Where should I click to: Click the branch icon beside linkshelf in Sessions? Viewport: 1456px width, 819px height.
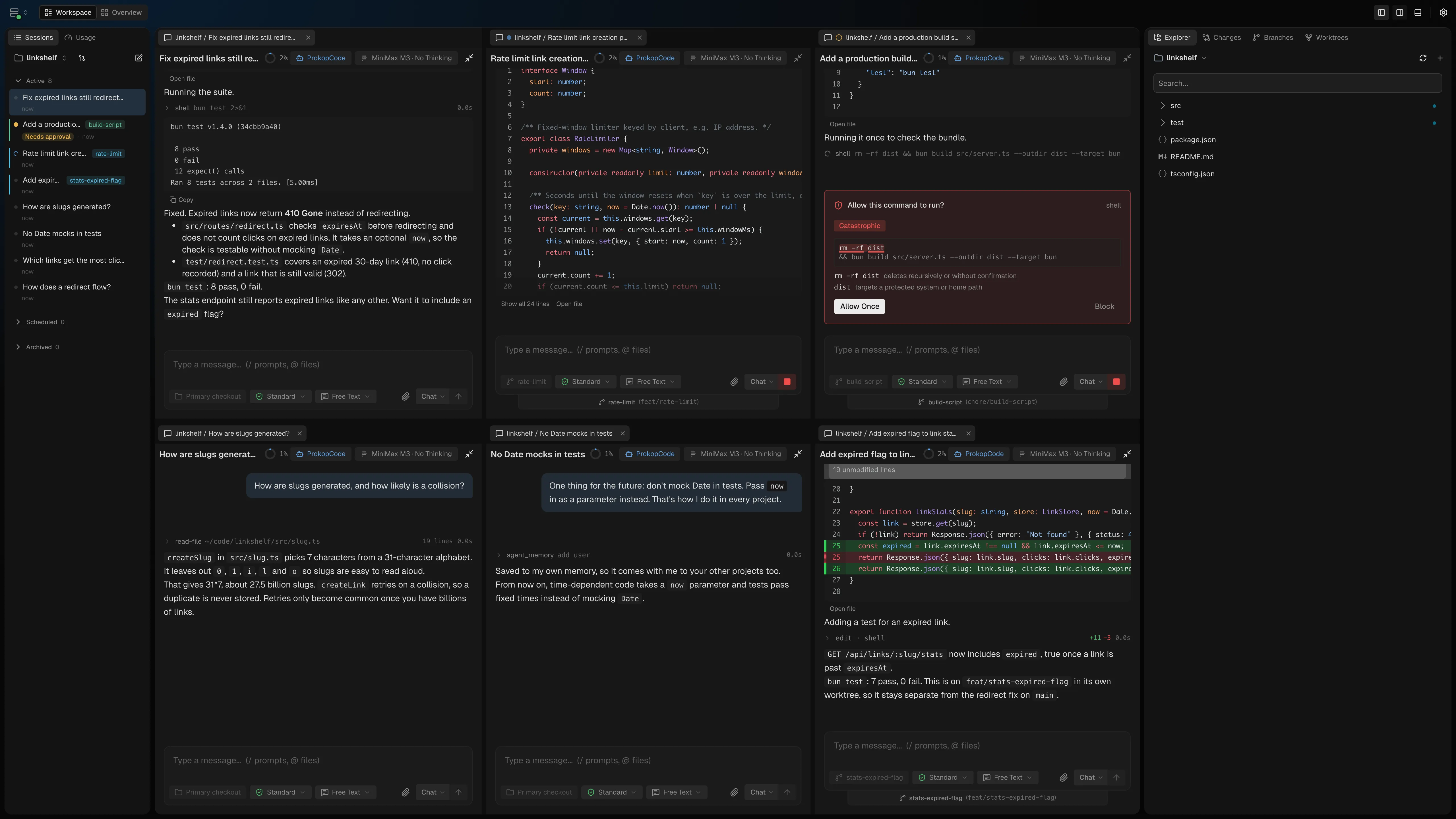[x=81, y=58]
